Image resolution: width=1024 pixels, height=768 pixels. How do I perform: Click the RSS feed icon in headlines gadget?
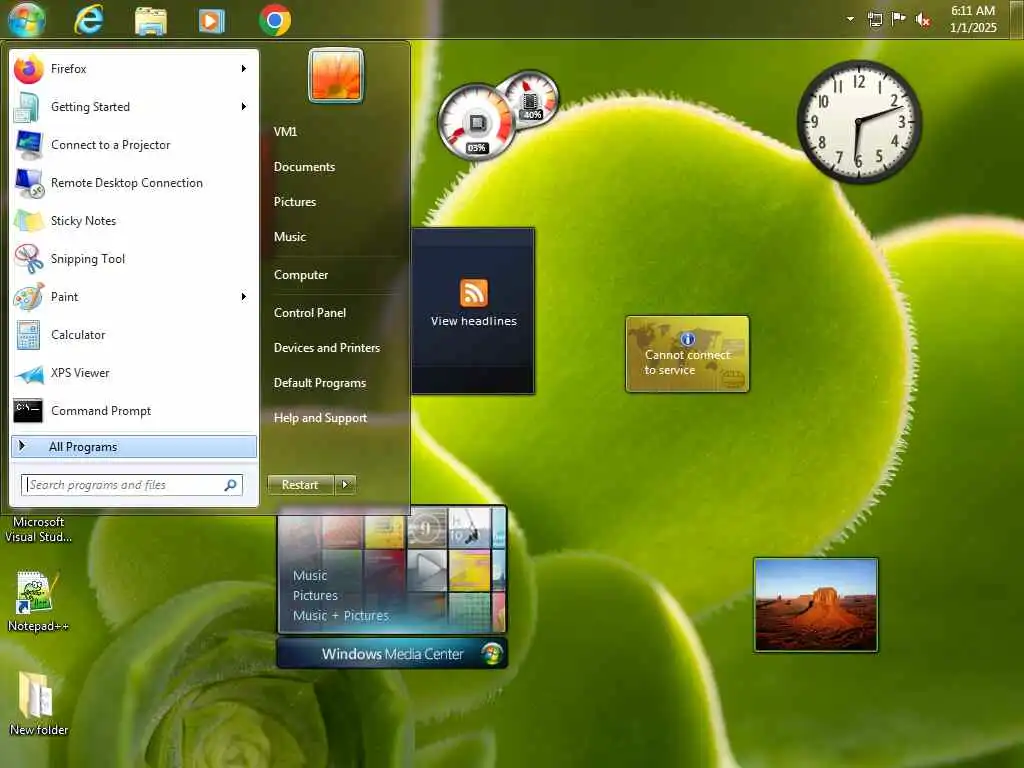pyautogui.click(x=473, y=293)
